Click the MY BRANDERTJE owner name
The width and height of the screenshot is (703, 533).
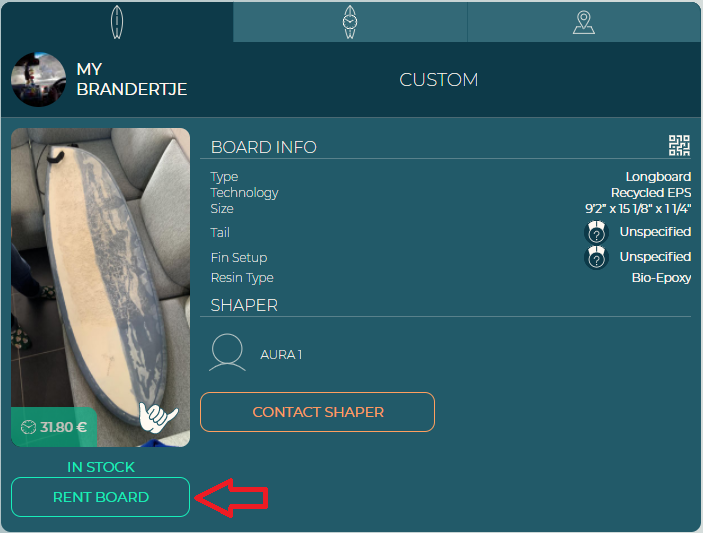(x=132, y=79)
